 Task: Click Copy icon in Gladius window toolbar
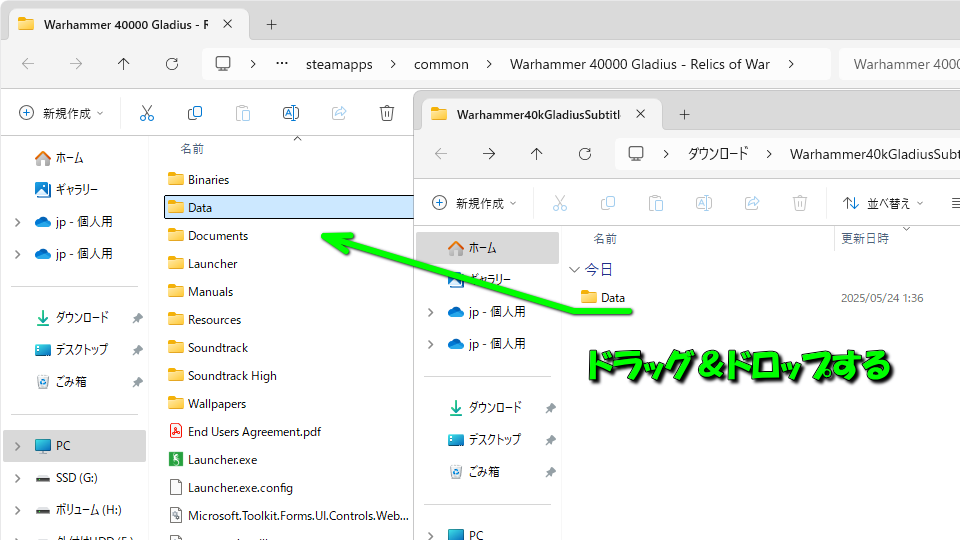tap(195, 113)
